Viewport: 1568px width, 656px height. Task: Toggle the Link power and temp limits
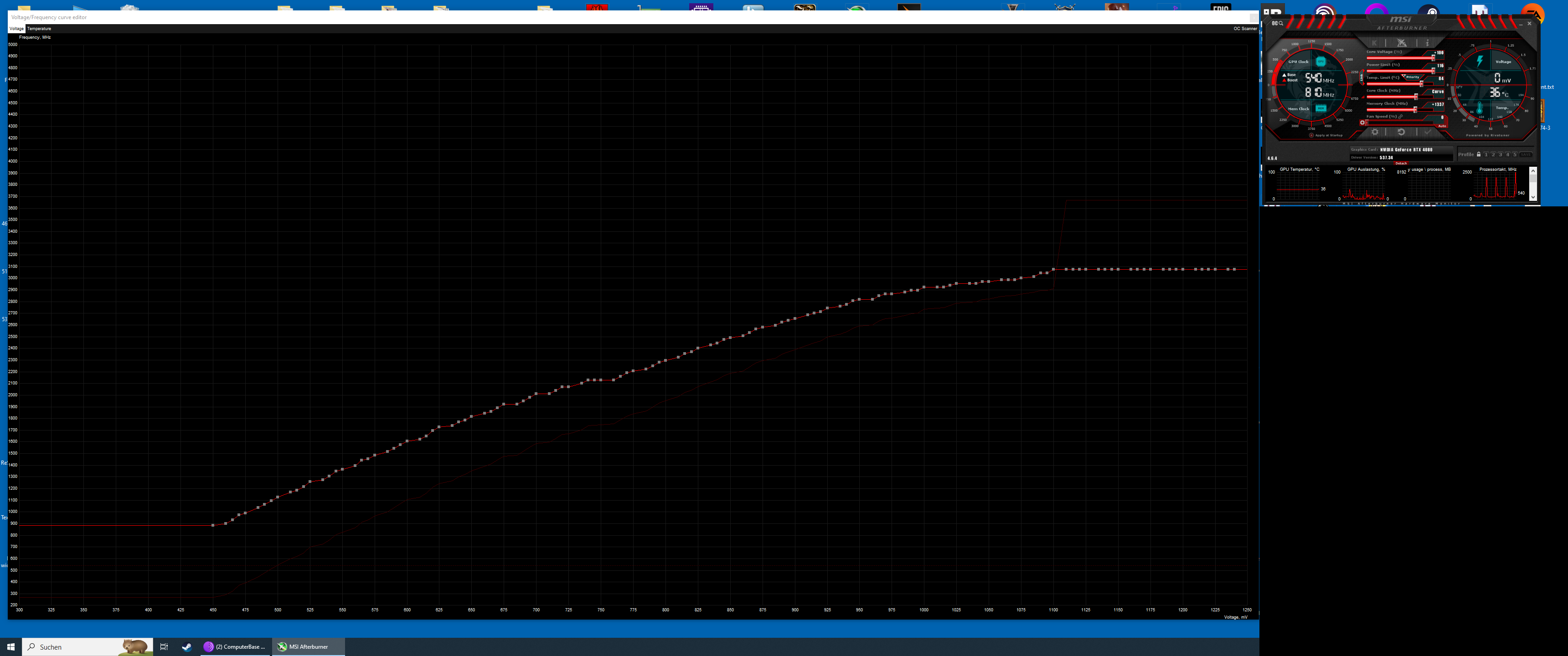tap(1362, 77)
